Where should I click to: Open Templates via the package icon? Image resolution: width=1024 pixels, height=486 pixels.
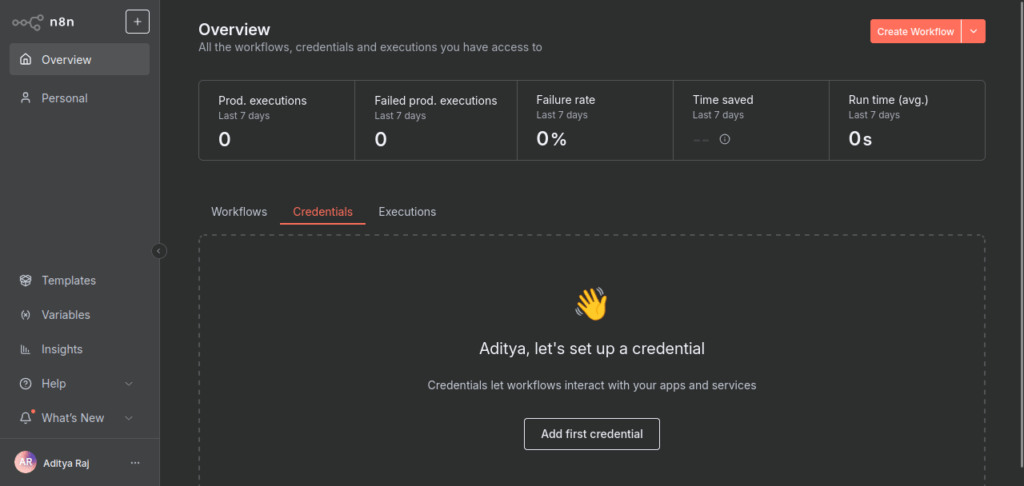point(26,281)
